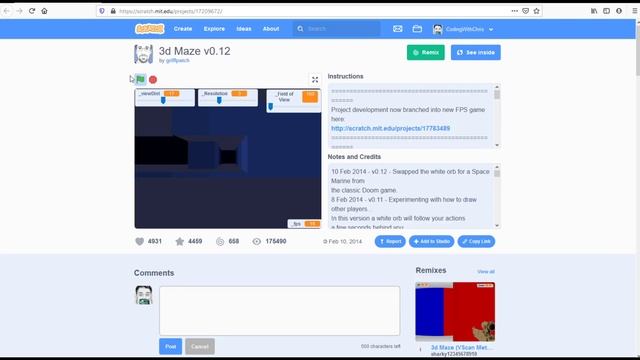Open the Scratch logo home link
The width and height of the screenshot is (640, 360).
149,29
